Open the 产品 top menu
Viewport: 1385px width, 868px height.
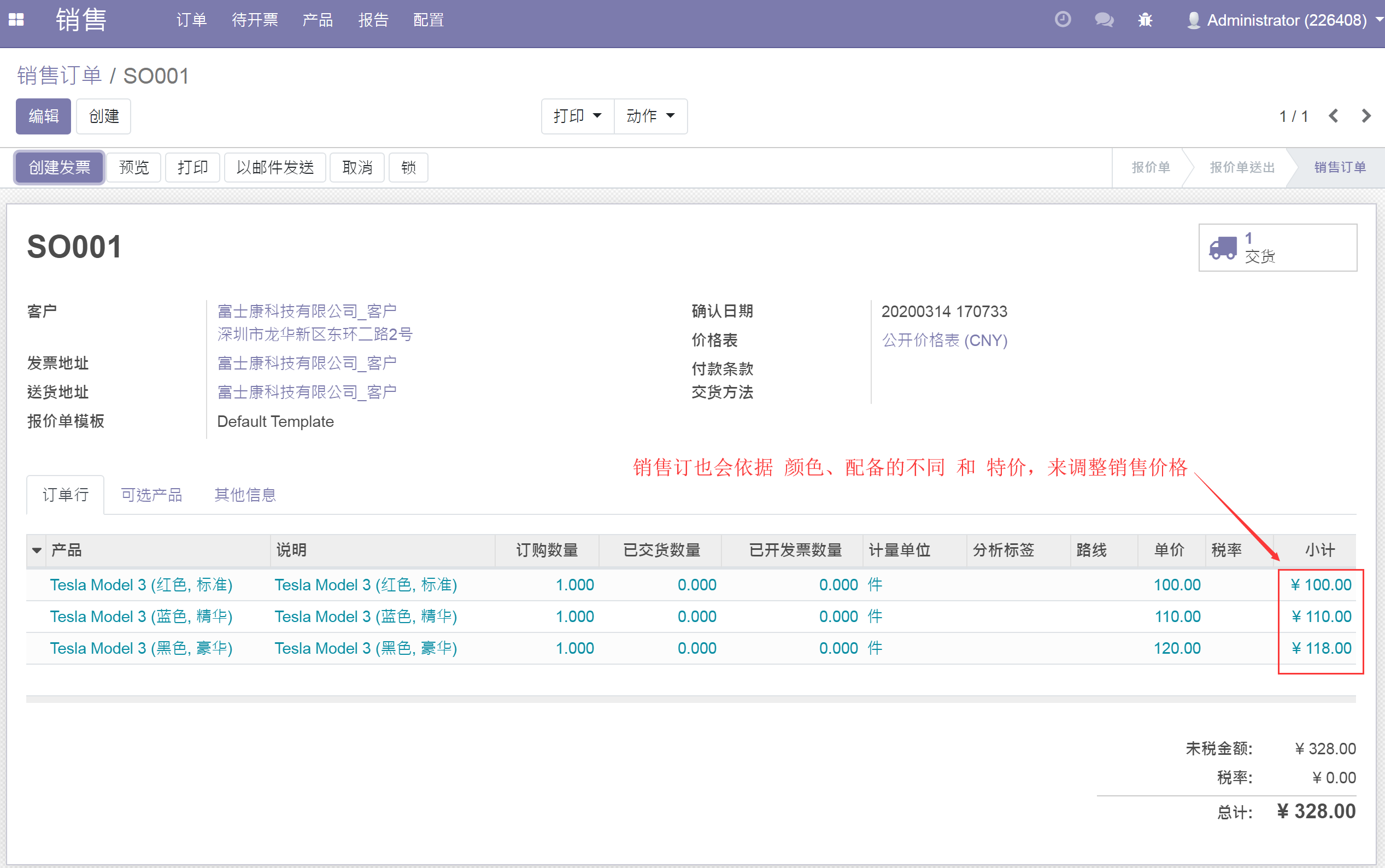[318, 20]
